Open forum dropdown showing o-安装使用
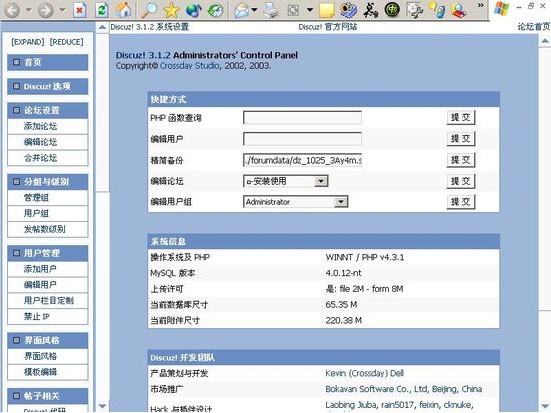 [x=286, y=181]
